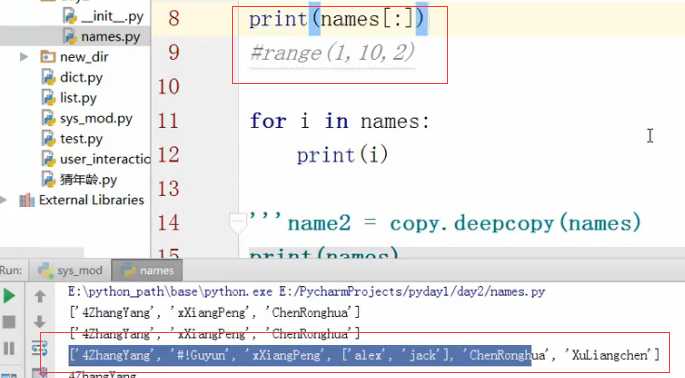The height and width of the screenshot is (378, 685).
Task: Switch to the sys_mod run tab
Action: 71,271
